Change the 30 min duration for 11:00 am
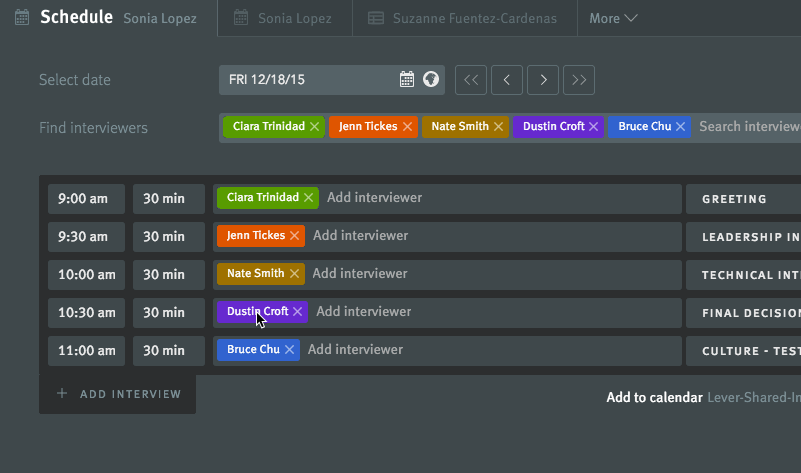This screenshot has height=473, width=801. tap(169, 350)
